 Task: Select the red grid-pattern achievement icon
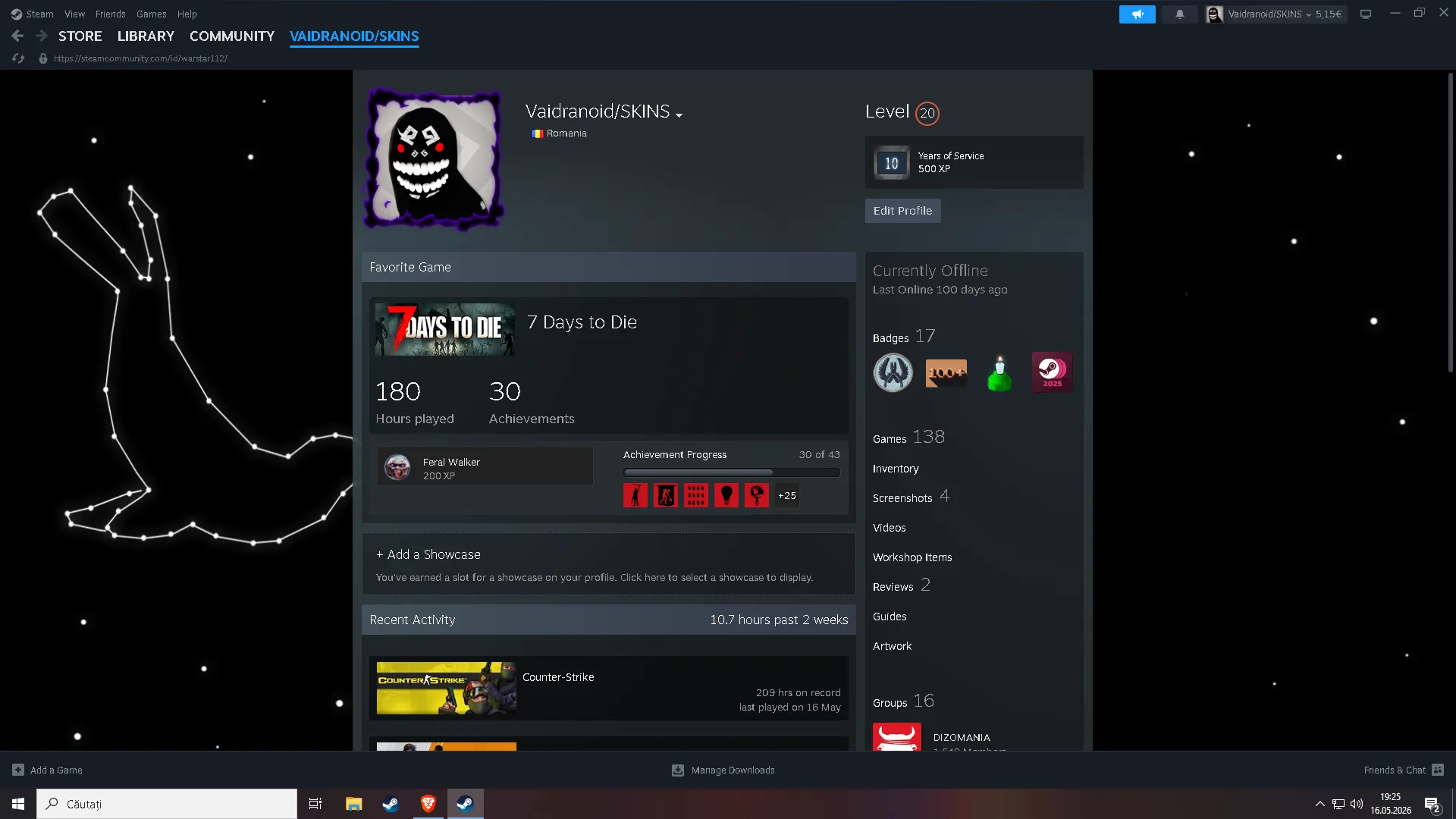[x=696, y=495]
